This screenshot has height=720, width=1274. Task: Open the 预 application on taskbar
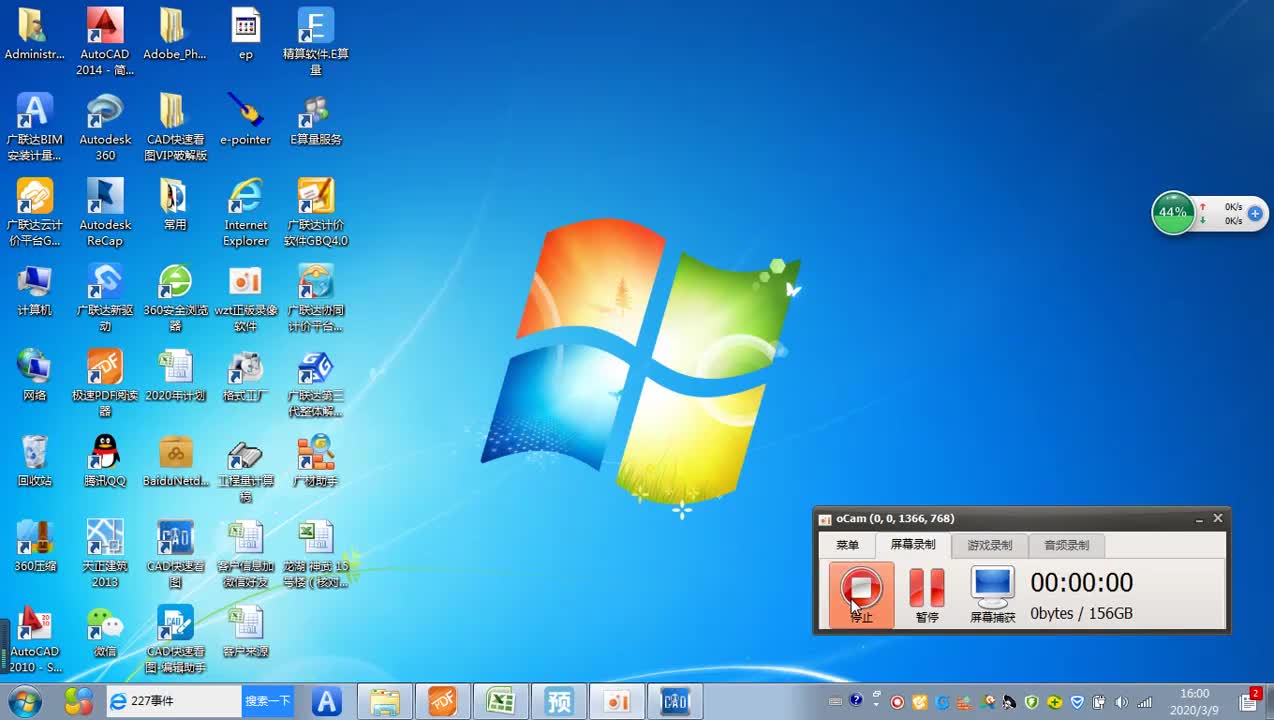pyautogui.click(x=558, y=701)
